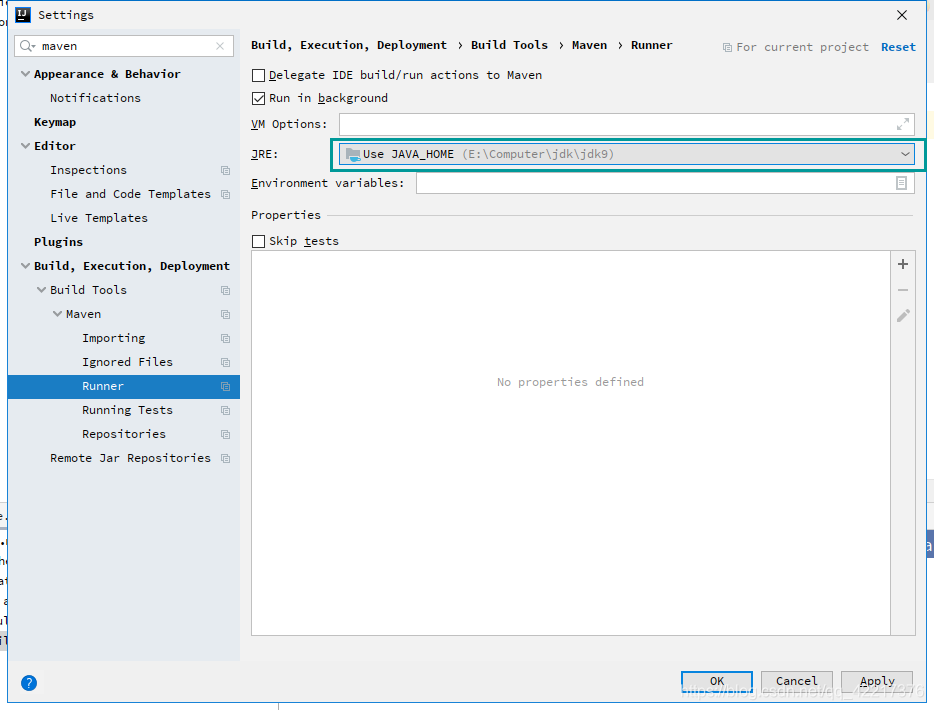Edit property with the pencil icon
This screenshot has height=710, width=934.
tap(903, 316)
